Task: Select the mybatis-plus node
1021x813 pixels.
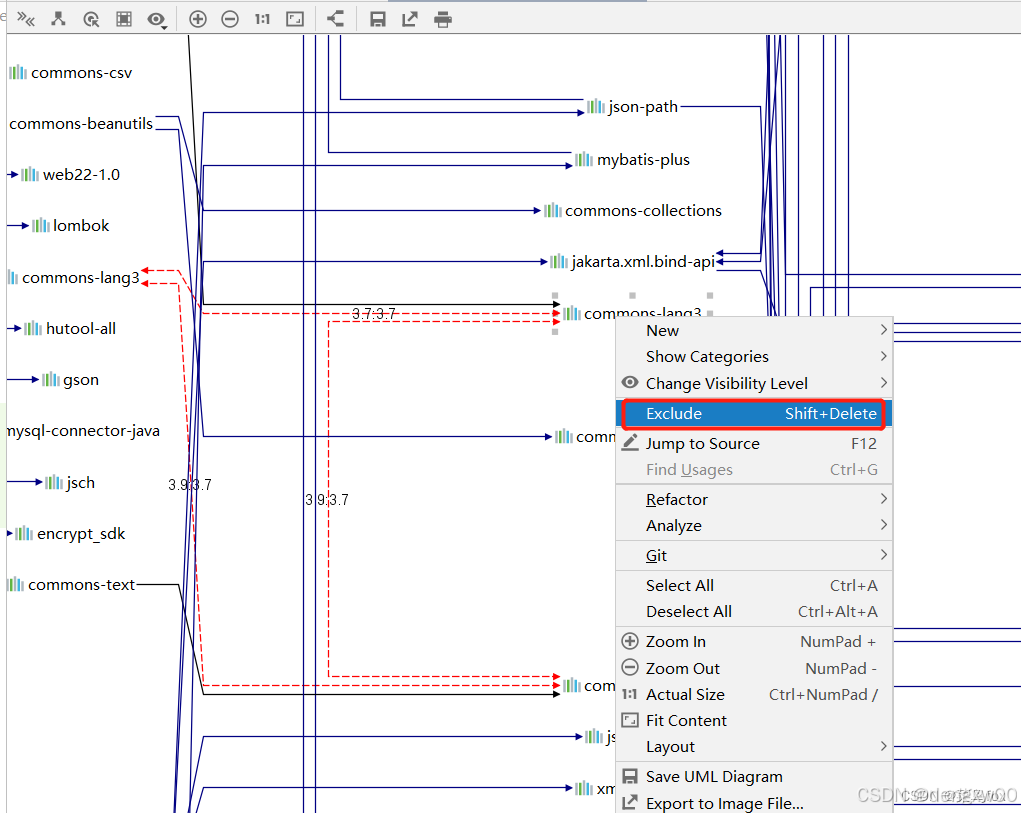Action: 632,159
